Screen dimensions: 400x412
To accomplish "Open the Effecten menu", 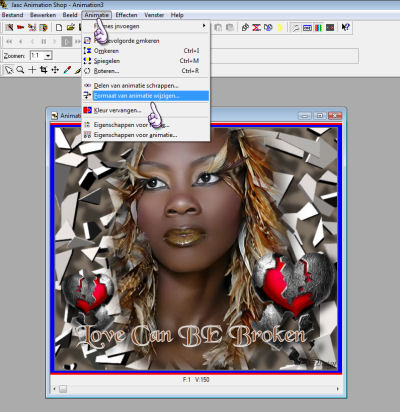I will [x=126, y=15].
